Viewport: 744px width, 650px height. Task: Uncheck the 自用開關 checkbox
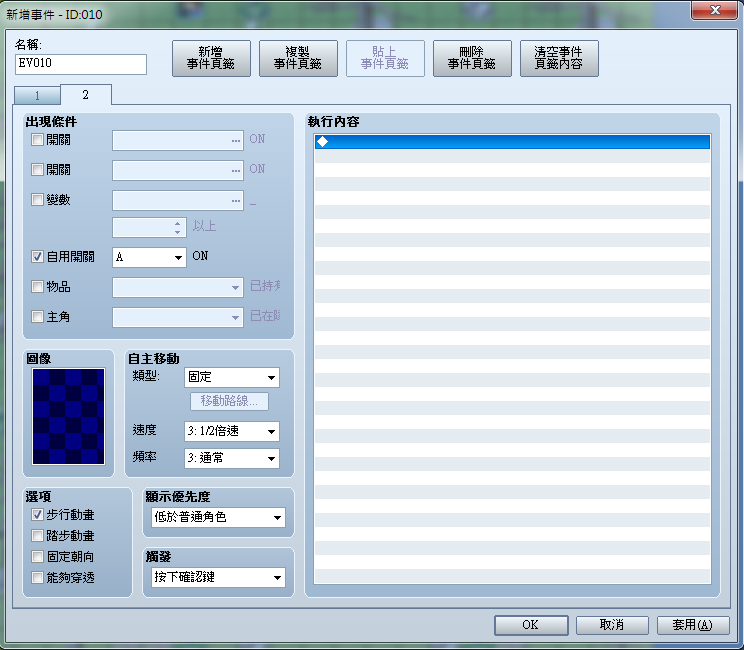click(37, 257)
